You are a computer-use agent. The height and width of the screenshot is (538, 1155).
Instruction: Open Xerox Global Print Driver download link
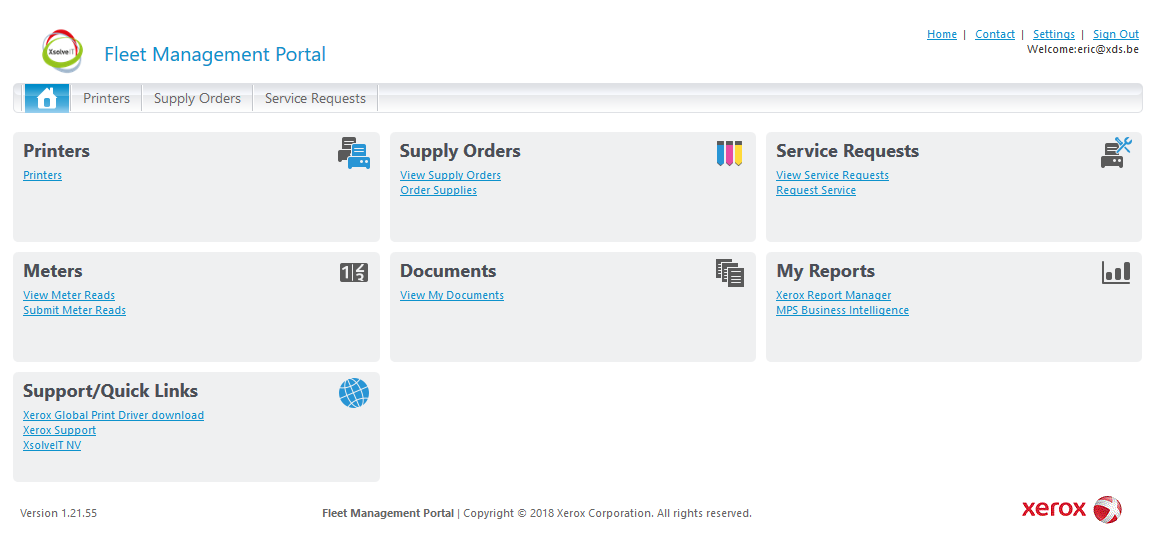113,415
